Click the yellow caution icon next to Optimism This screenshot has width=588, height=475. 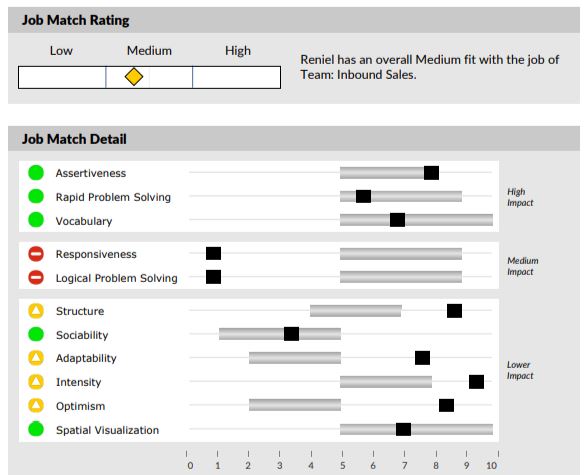point(36,405)
